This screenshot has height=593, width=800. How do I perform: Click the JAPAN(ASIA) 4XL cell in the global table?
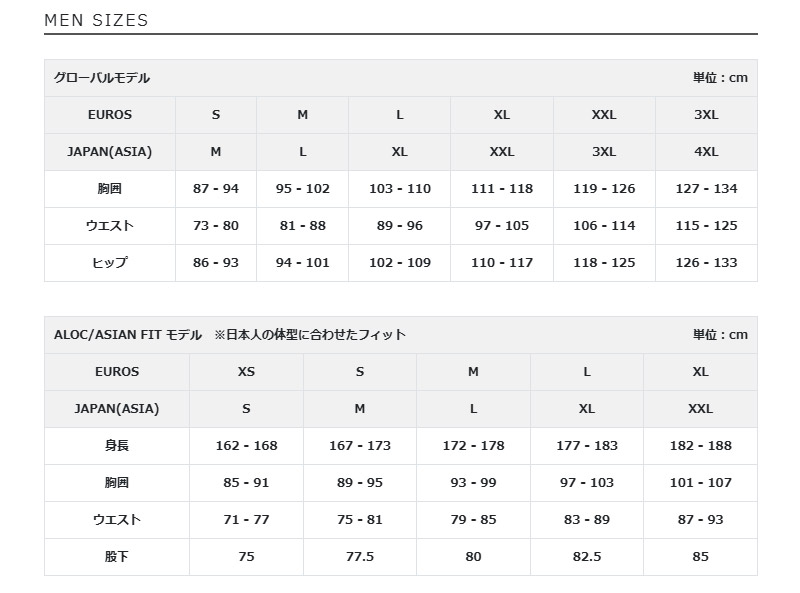706,152
